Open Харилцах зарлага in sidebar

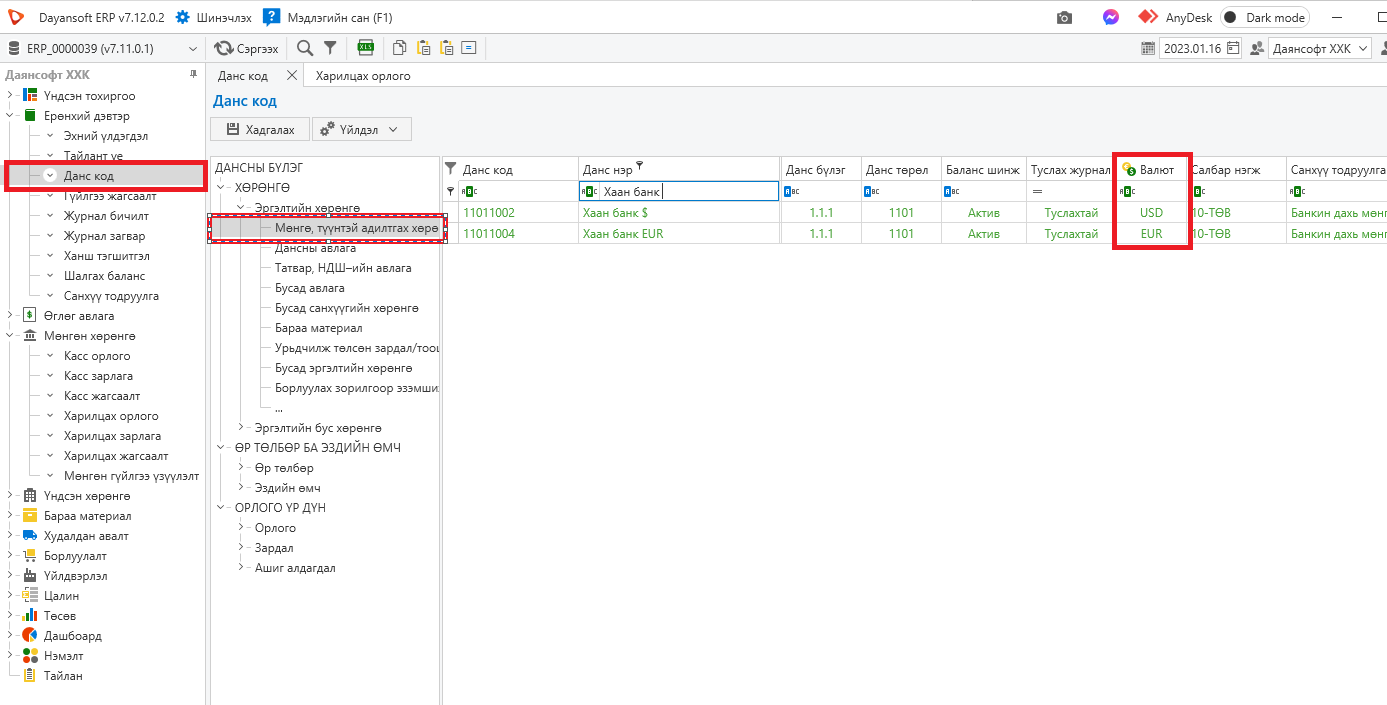tap(112, 436)
